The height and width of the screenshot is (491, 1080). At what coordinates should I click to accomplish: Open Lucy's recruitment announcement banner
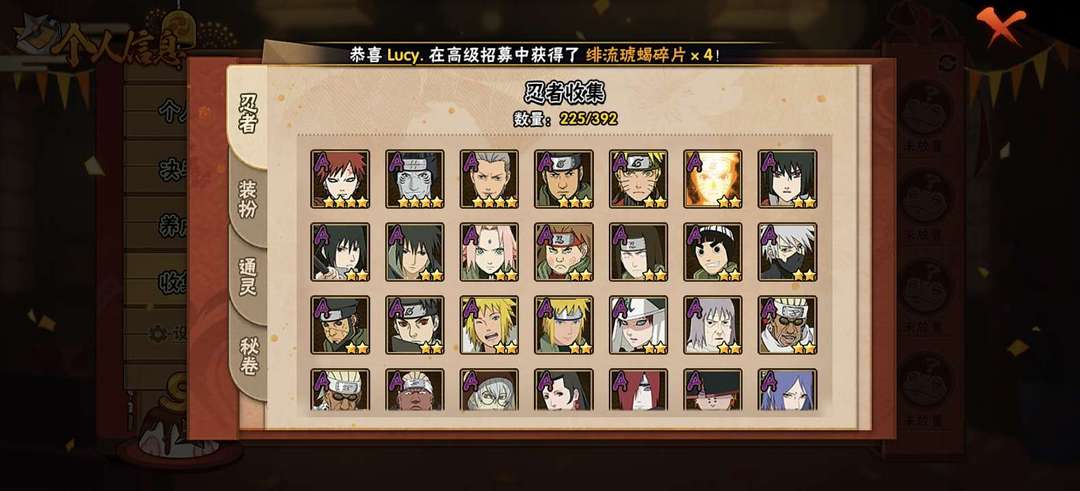534,55
